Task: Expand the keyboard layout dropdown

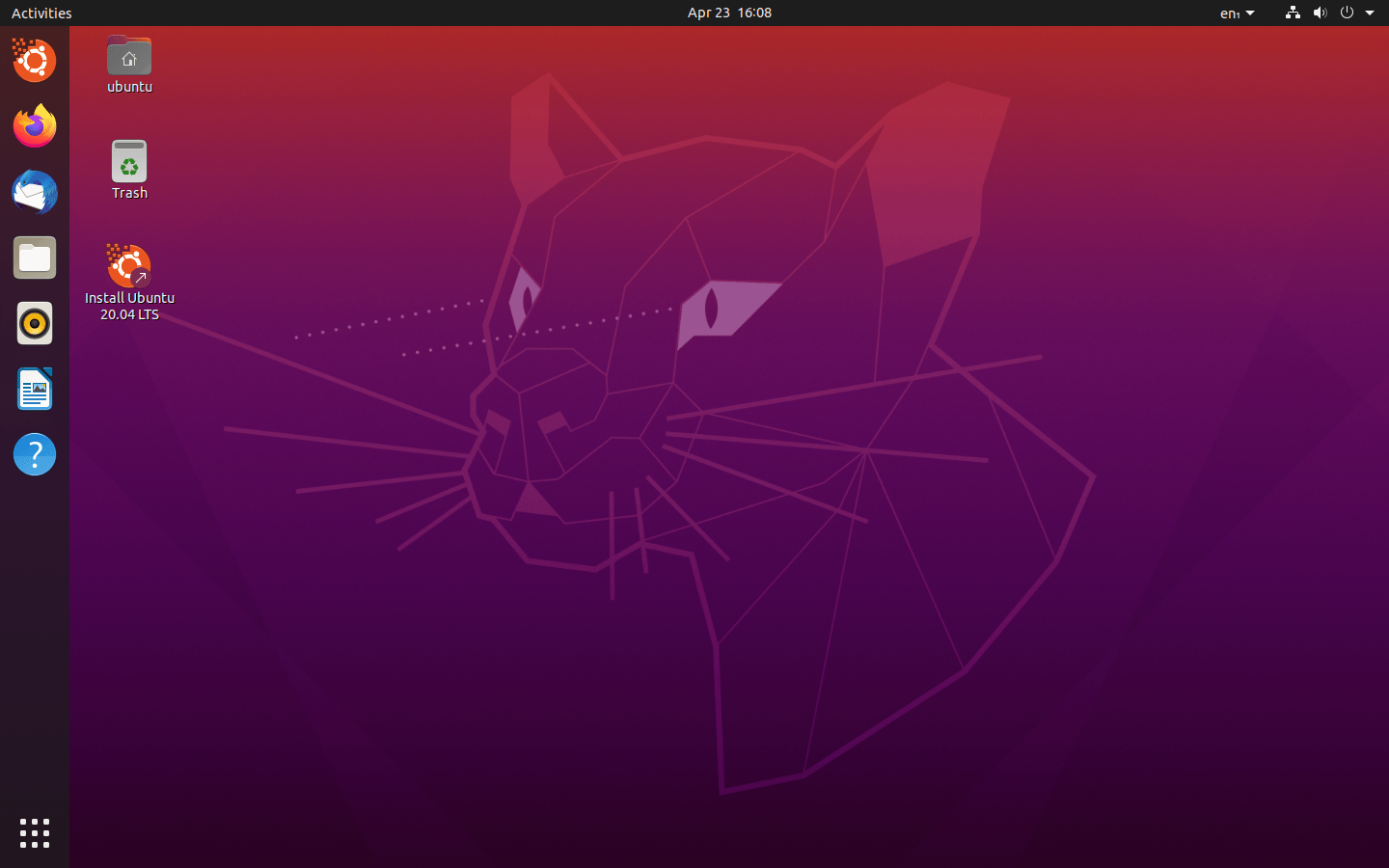Action: click(x=1250, y=13)
